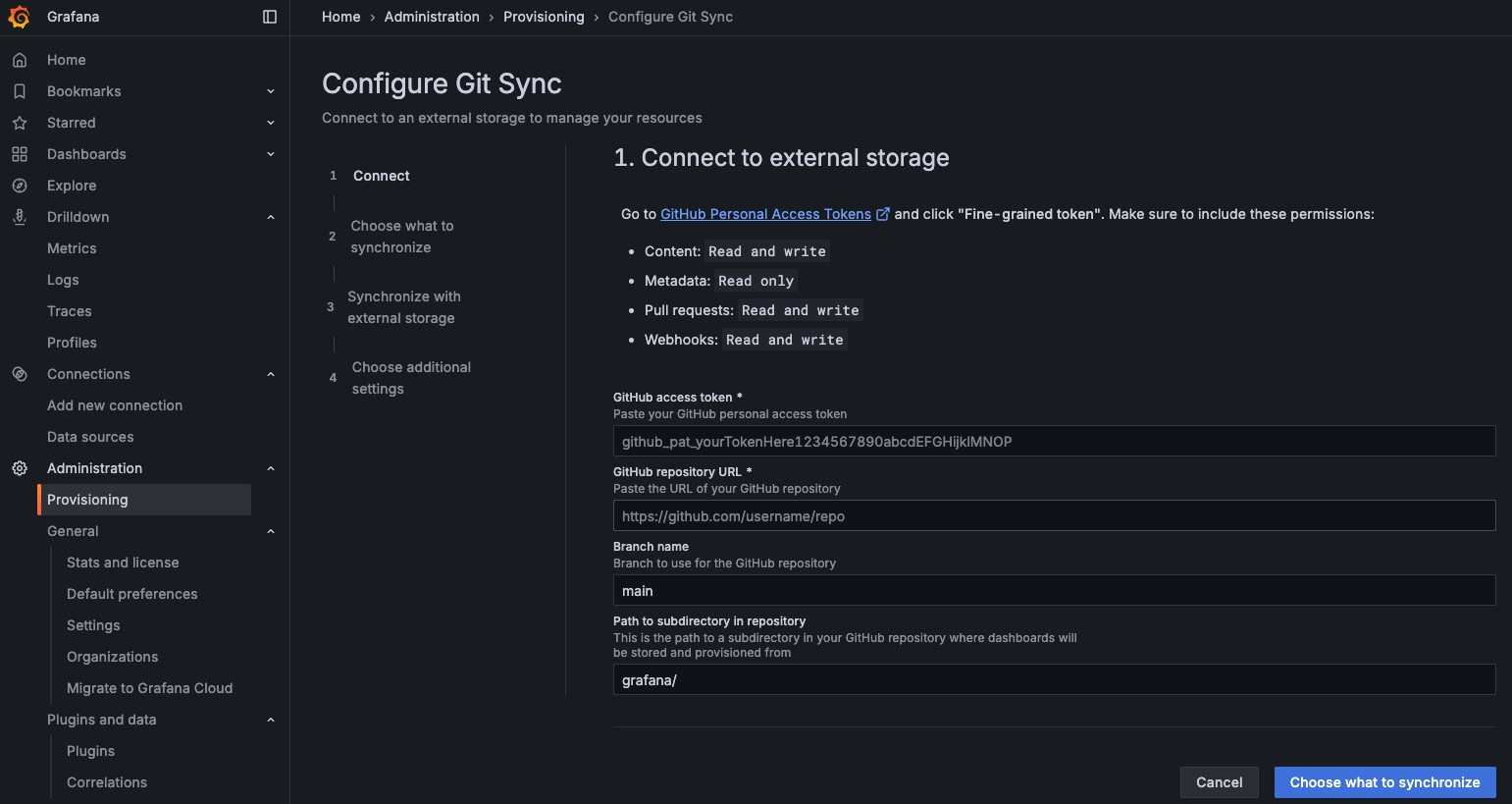Screen dimensions: 1512x804
Task: Click the Branch name input field
Action: point(1055,590)
